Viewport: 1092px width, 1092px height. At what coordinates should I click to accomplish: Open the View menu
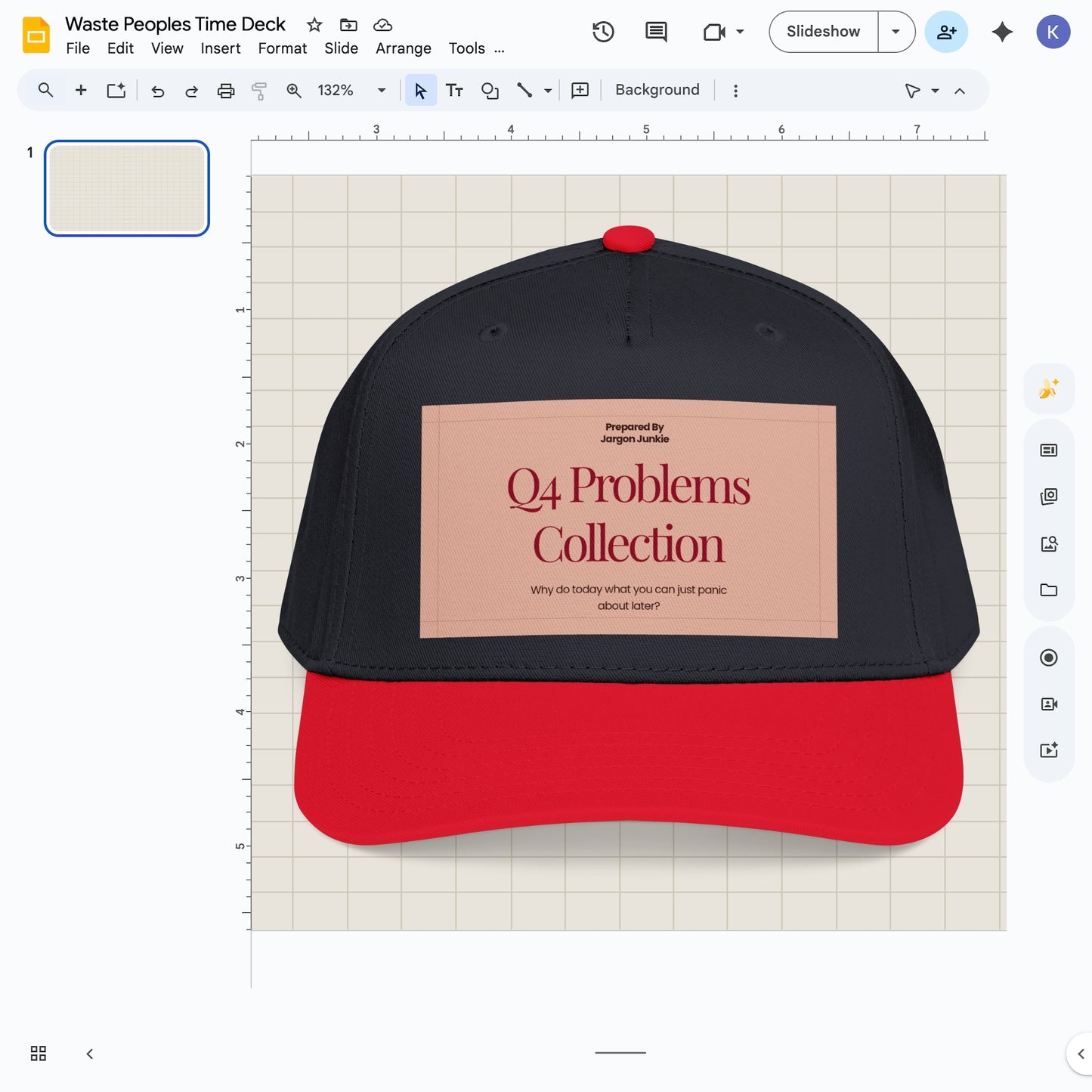pyautogui.click(x=167, y=48)
